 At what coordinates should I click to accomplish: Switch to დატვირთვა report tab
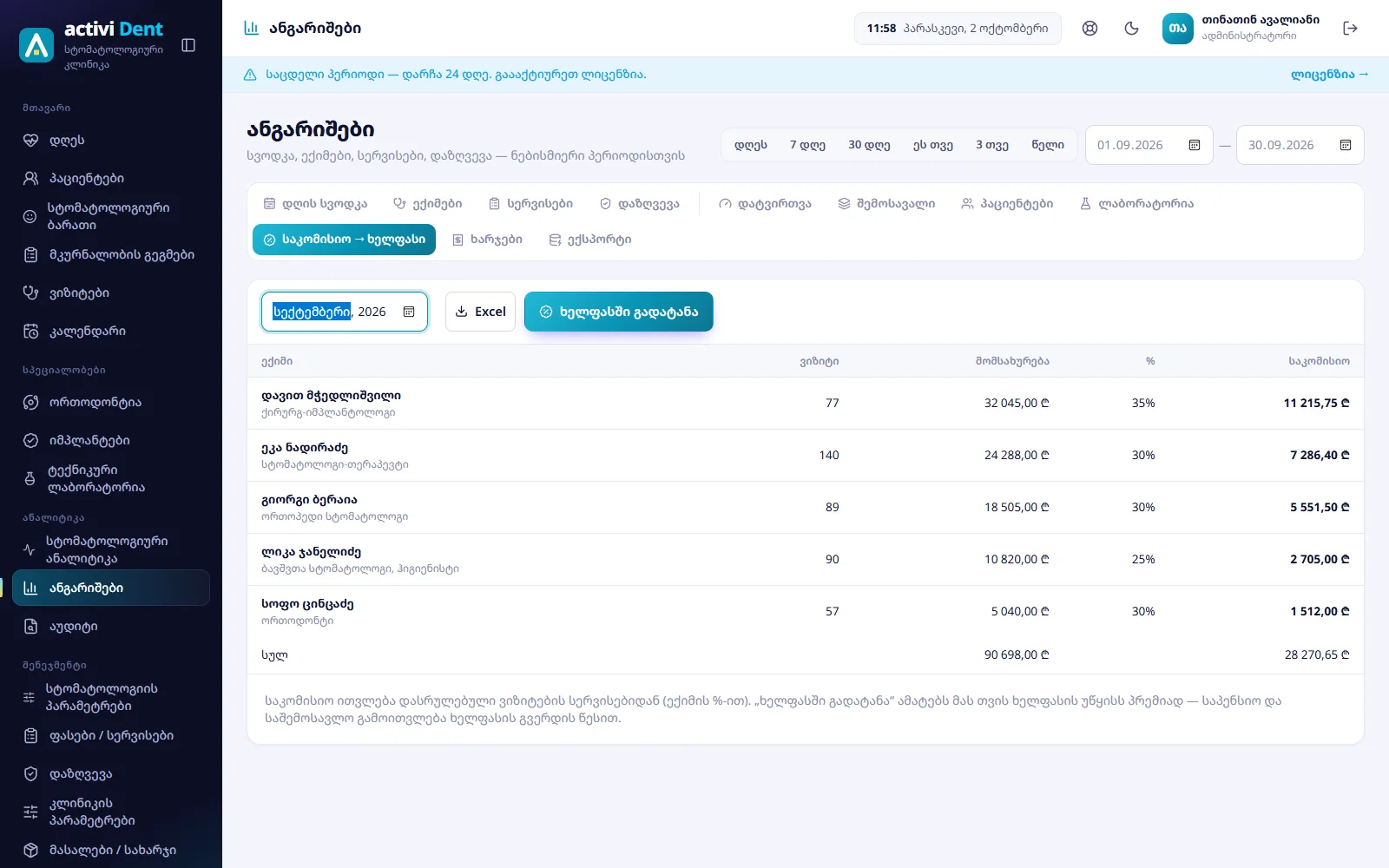(765, 204)
